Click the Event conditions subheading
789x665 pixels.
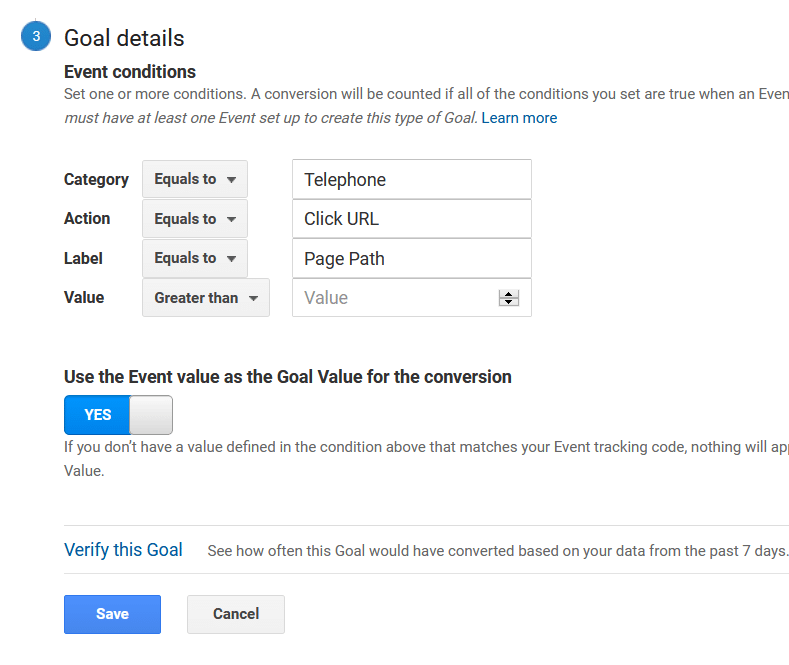130,72
